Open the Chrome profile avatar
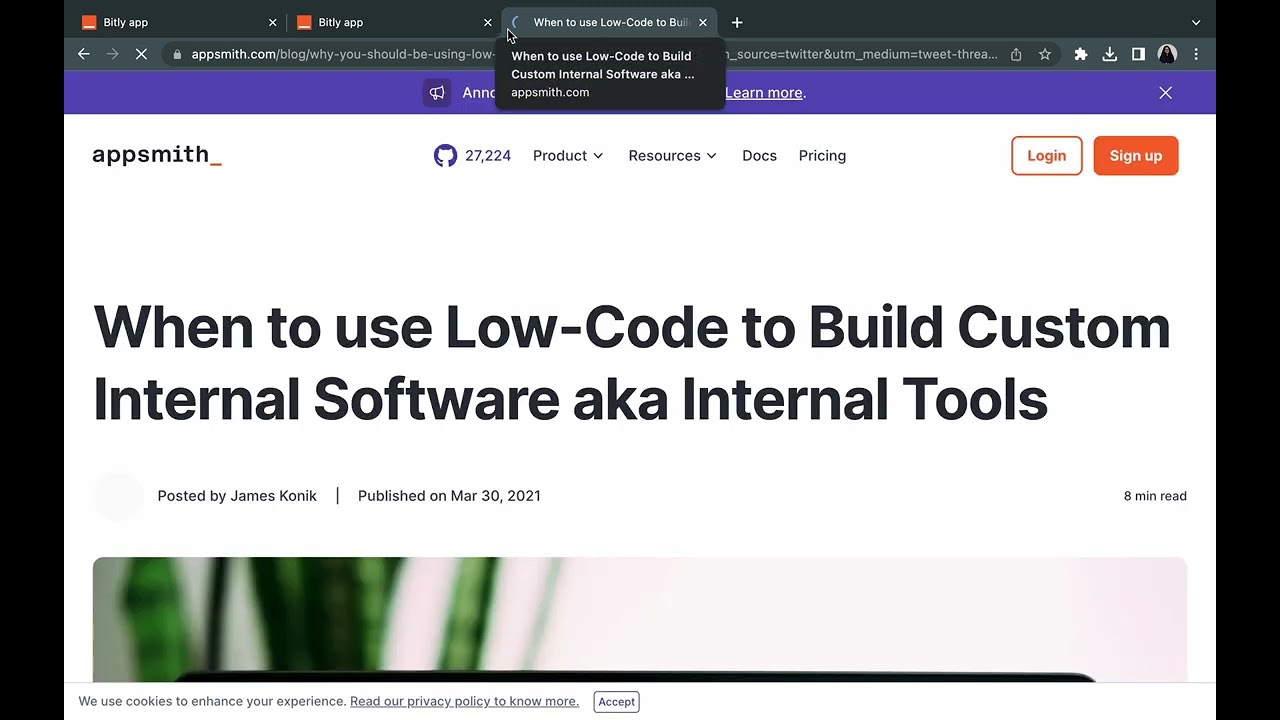The image size is (1280, 720). tap(1167, 54)
